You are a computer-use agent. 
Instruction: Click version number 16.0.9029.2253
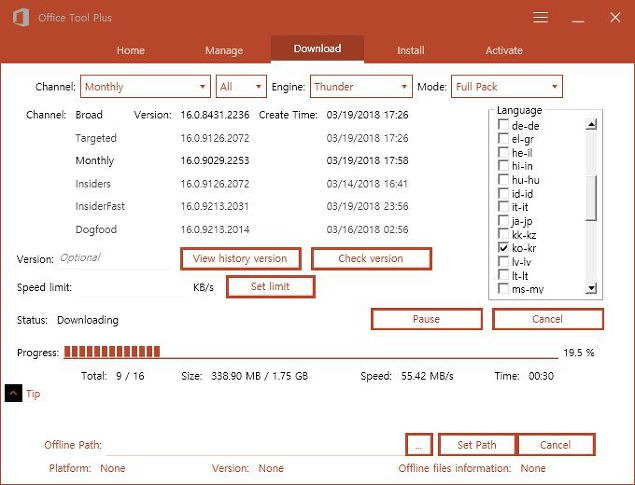[x=215, y=161]
